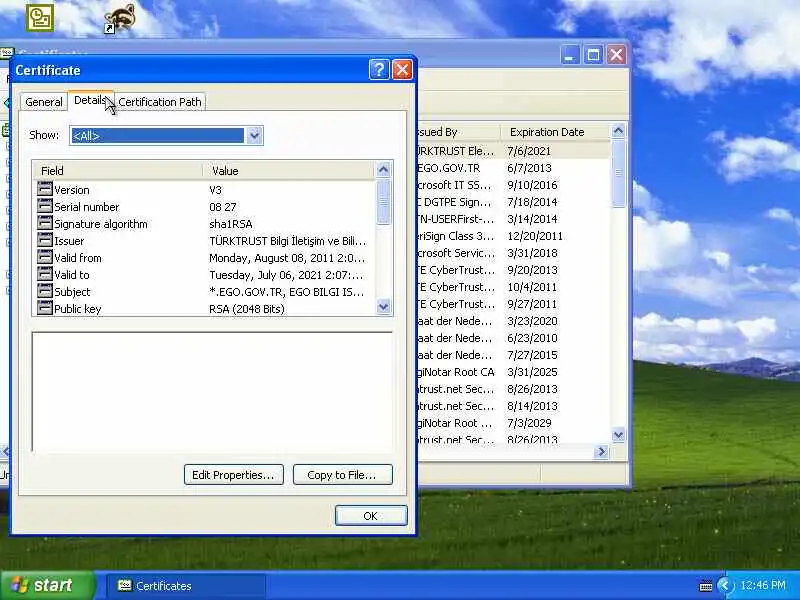800x600 pixels.
Task: Click the Certificates taskbar button
Action: pyautogui.click(x=186, y=586)
